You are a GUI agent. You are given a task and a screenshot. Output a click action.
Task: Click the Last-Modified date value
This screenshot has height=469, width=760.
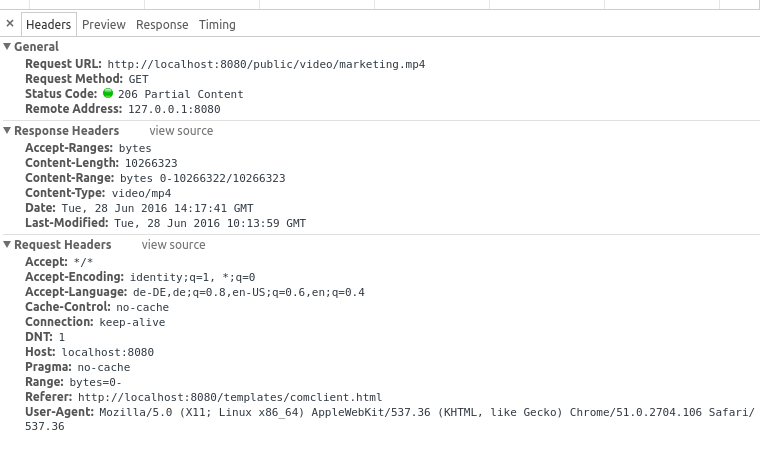coord(210,223)
